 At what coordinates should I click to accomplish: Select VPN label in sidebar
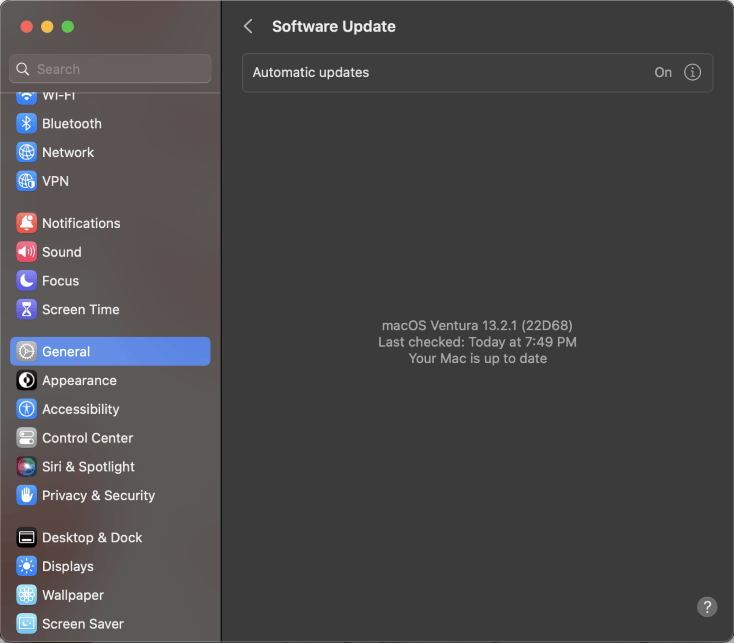coord(55,181)
